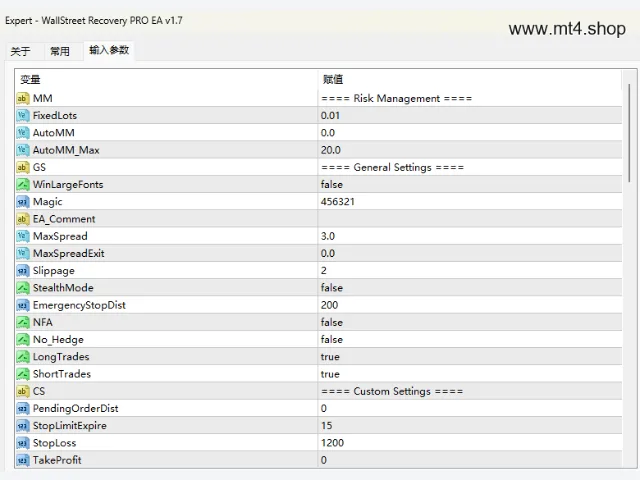Switch to the 常用 tab
640x480 pixels.
click(x=60, y=51)
